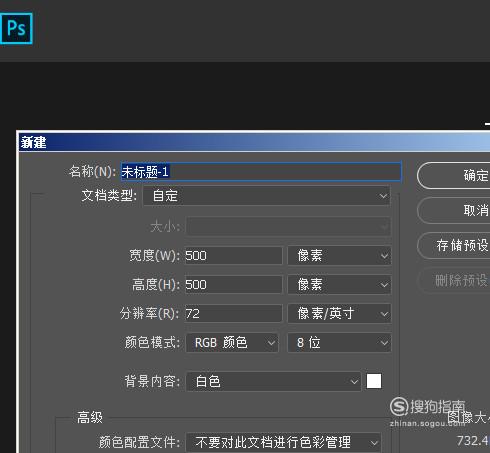Screen dimensions: 490x453
Task: Click the 文档类型 label text
Action: (x=109, y=196)
